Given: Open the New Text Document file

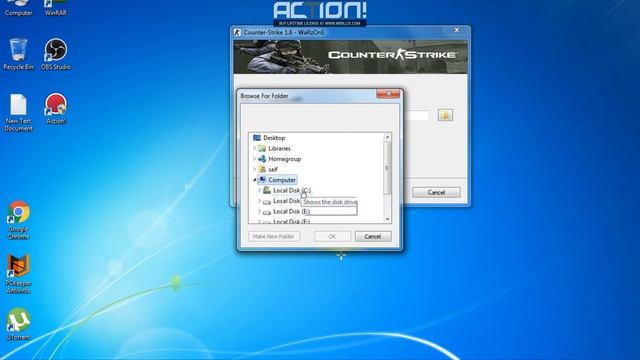Looking at the screenshot, I should 18,112.
